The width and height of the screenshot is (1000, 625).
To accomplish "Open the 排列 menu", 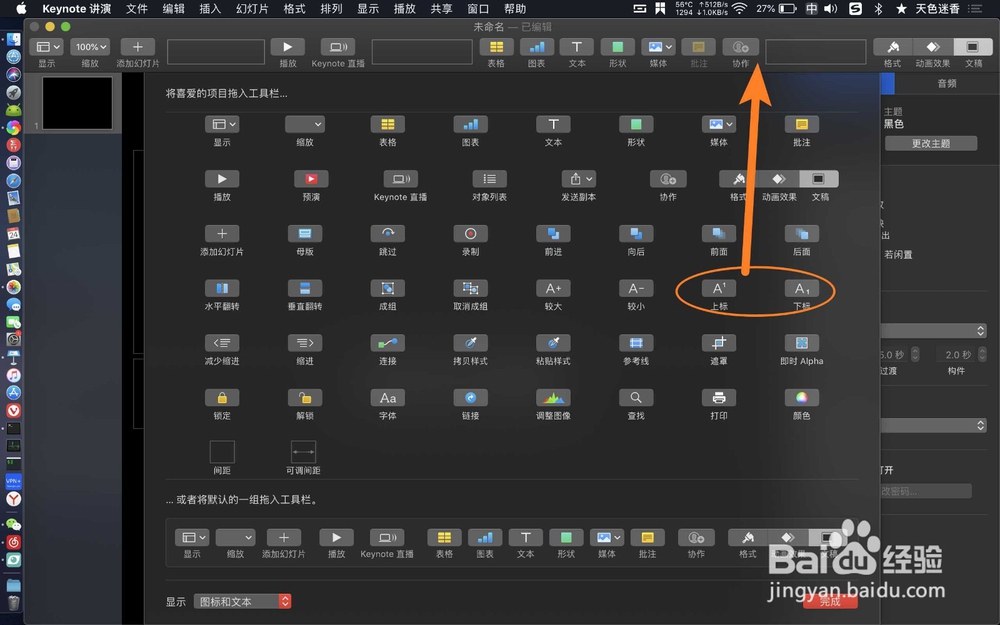I will [x=331, y=8].
